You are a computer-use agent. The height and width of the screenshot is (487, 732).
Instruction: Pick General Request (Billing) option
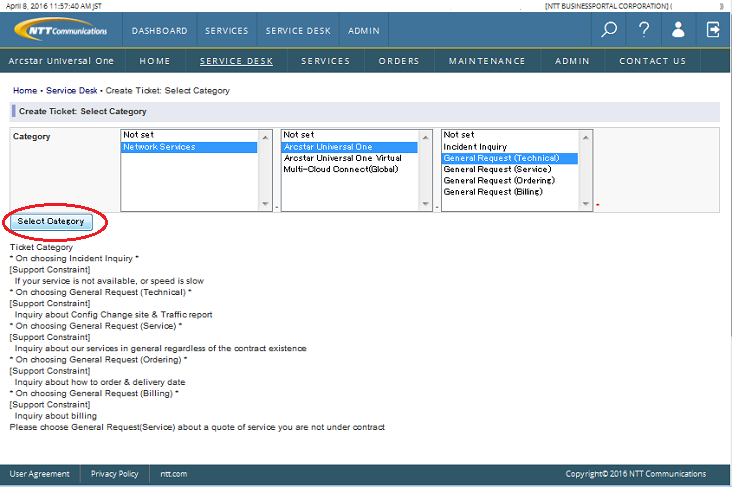pos(493,191)
